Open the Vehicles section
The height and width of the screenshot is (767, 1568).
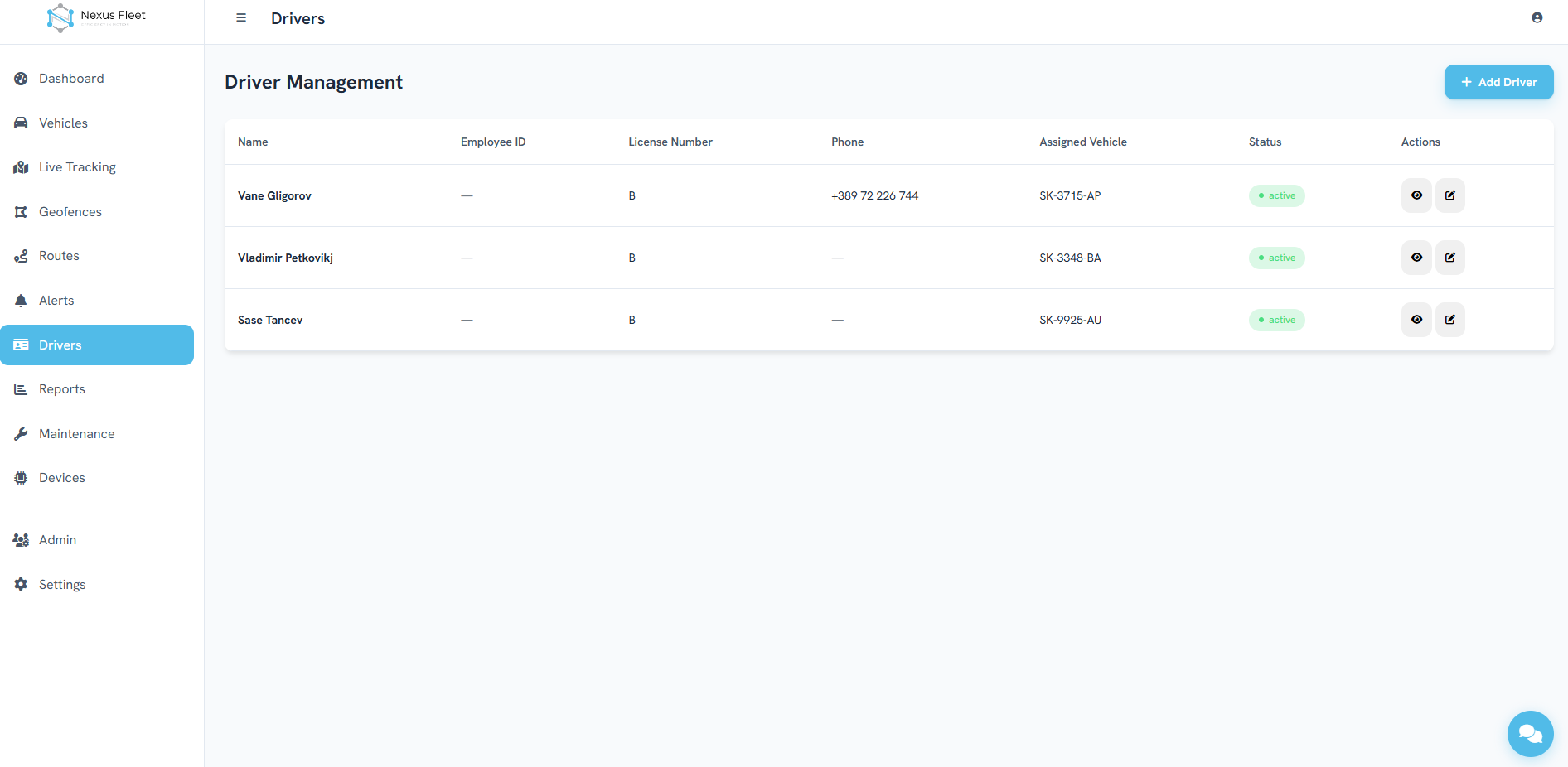click(x=97, y=123)
